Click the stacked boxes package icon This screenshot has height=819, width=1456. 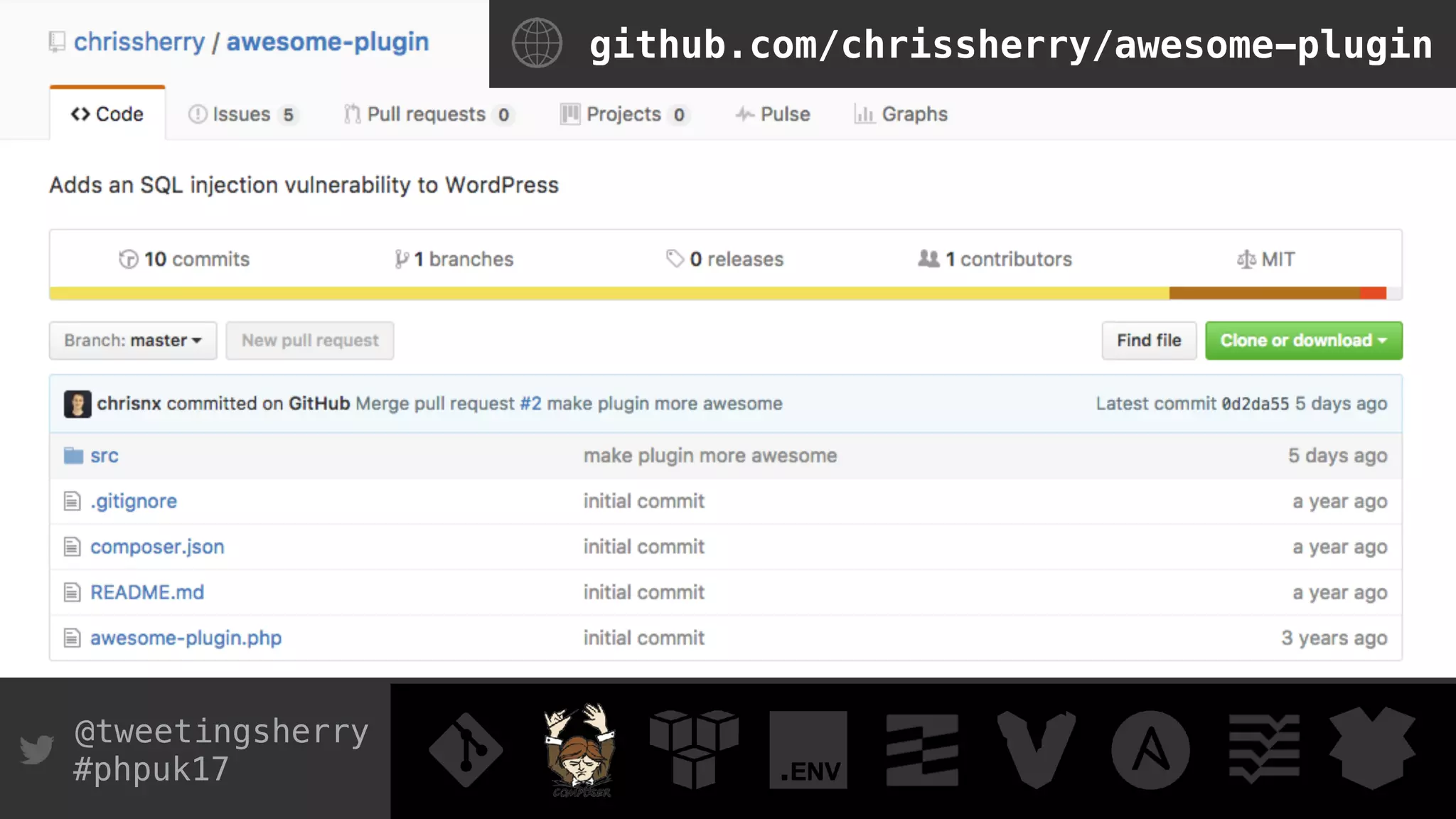pos(694,749)
